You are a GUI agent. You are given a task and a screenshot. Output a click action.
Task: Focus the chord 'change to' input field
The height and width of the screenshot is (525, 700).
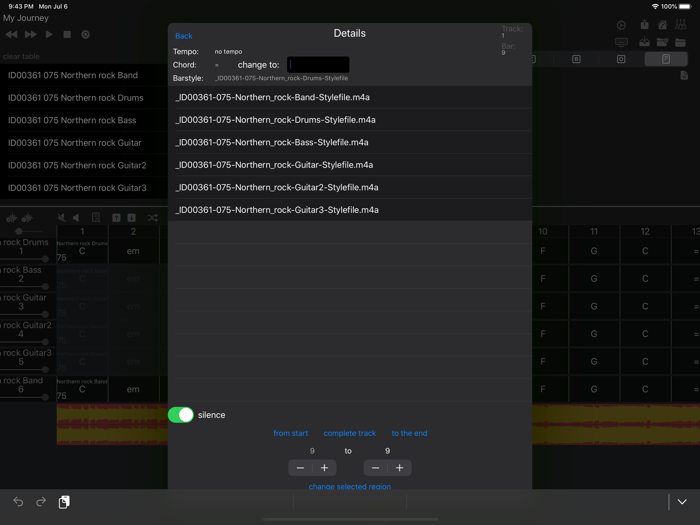pos(318,65)
